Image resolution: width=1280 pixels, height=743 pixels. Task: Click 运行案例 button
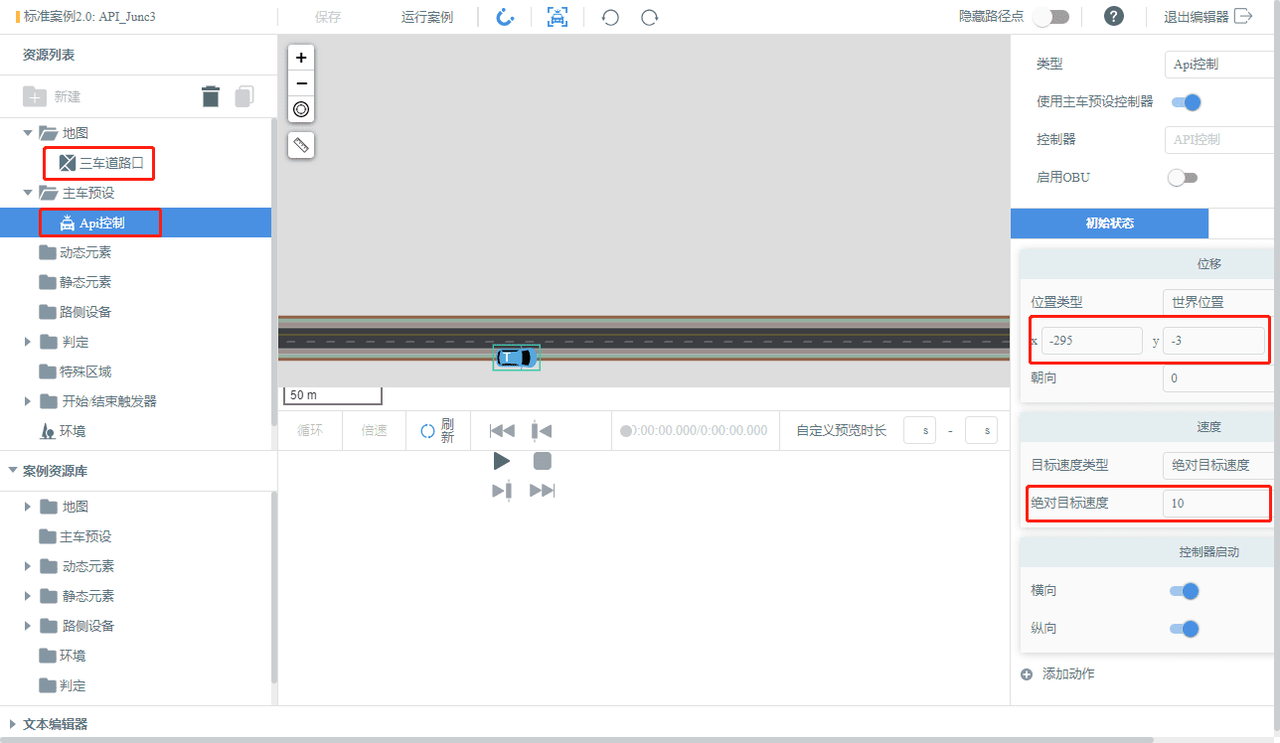(x=427, y=17)
